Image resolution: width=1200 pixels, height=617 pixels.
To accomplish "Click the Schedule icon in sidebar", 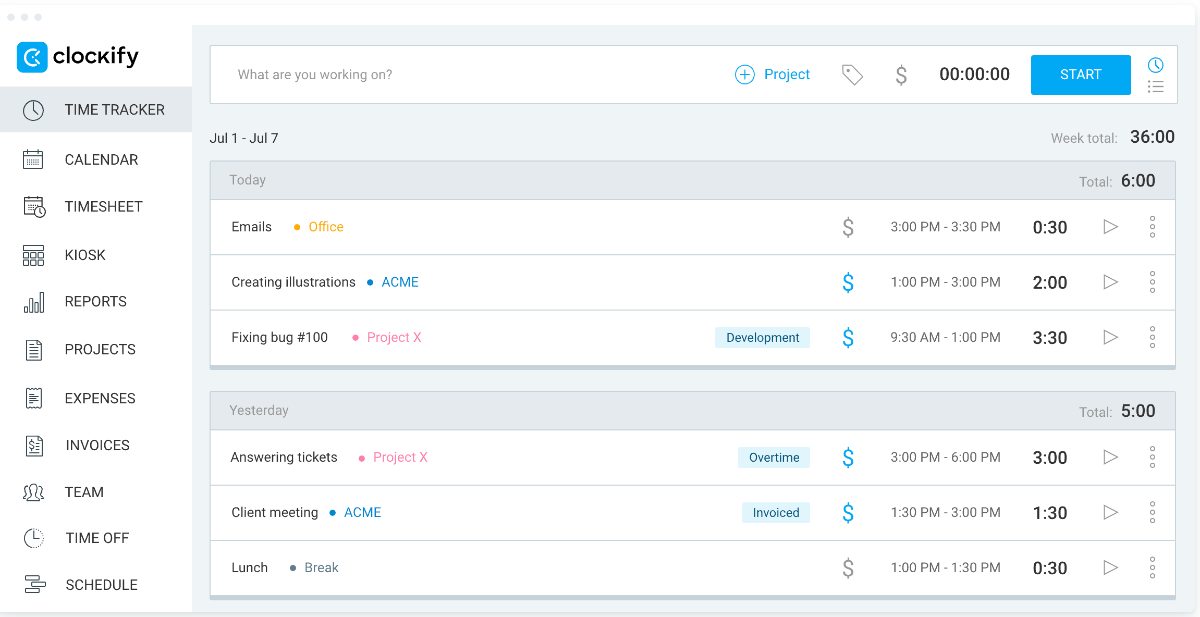I will [x=34, y=585].
